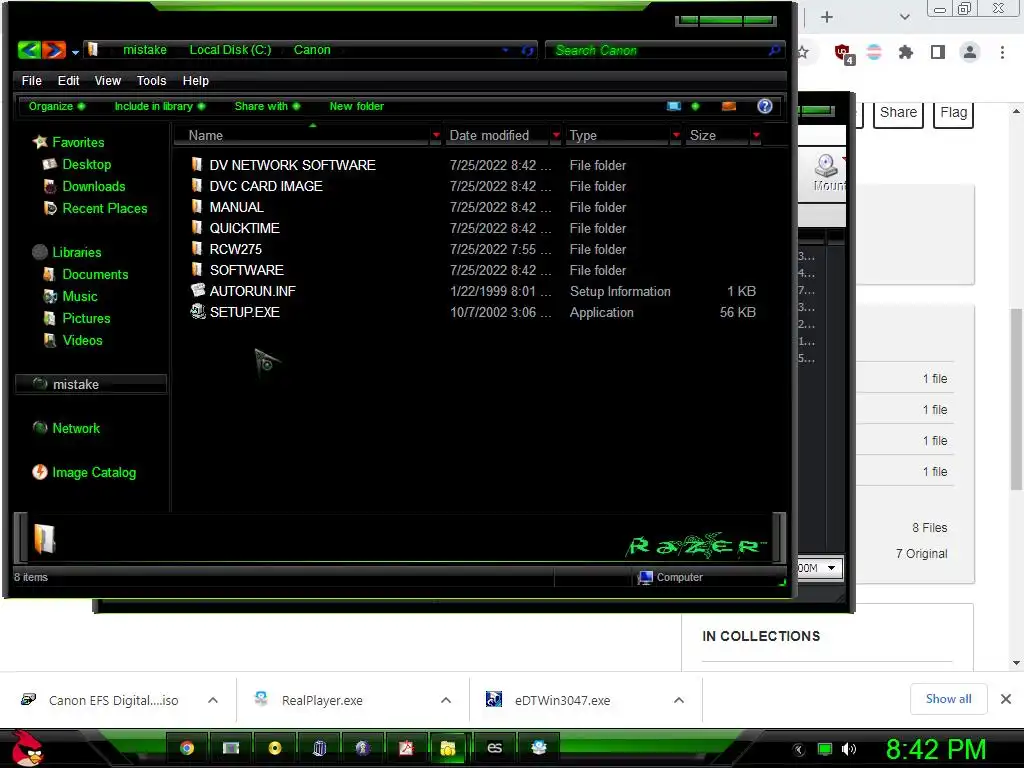Open the View menu
This screenshot has width=1024, height=768.
[108, 80]
